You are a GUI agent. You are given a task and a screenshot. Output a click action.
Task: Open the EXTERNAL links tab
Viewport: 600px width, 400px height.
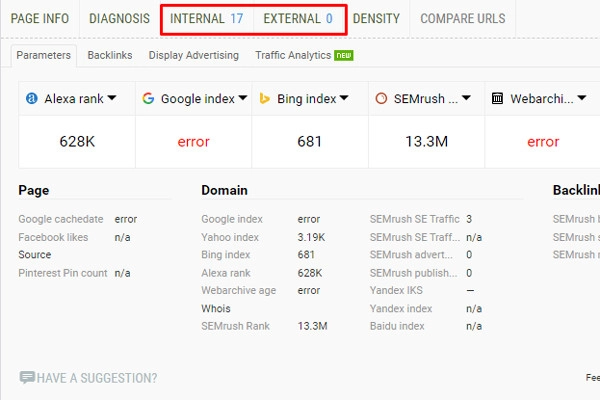click(x=298, y=18)
